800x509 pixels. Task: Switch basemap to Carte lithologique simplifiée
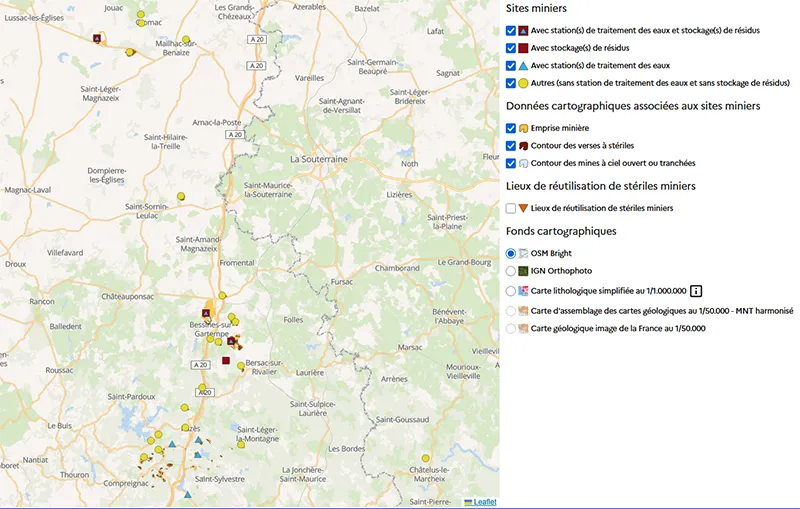pyautogui.click(x=512, y=291)
